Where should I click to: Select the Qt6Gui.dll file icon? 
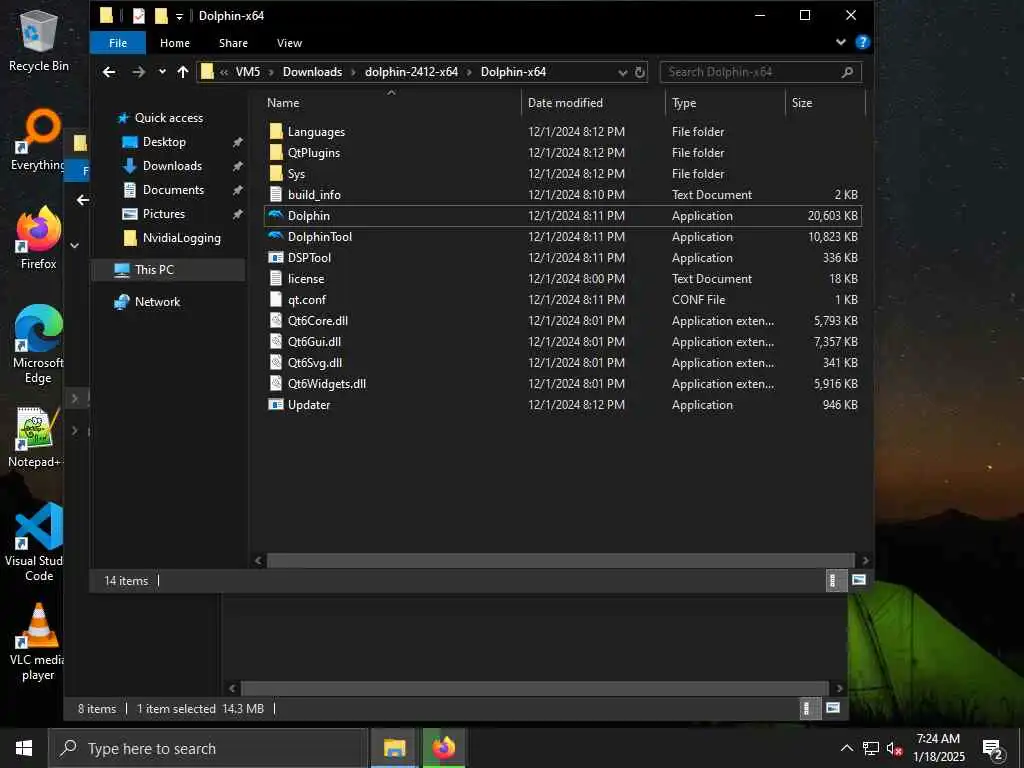[x=276, y=341]
